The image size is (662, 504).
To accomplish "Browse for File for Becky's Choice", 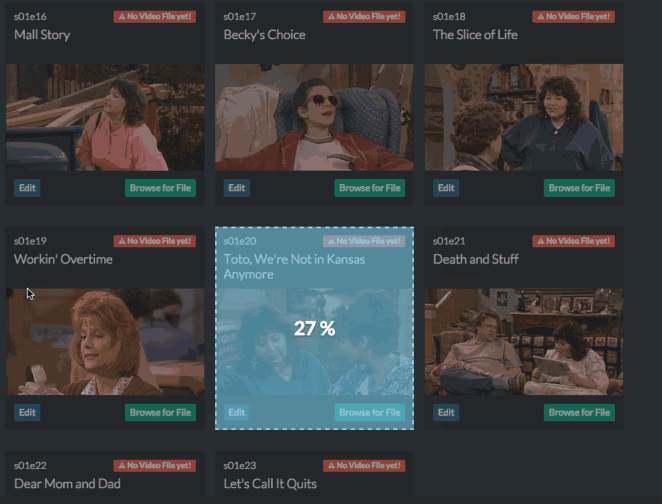I will [370, 188].
